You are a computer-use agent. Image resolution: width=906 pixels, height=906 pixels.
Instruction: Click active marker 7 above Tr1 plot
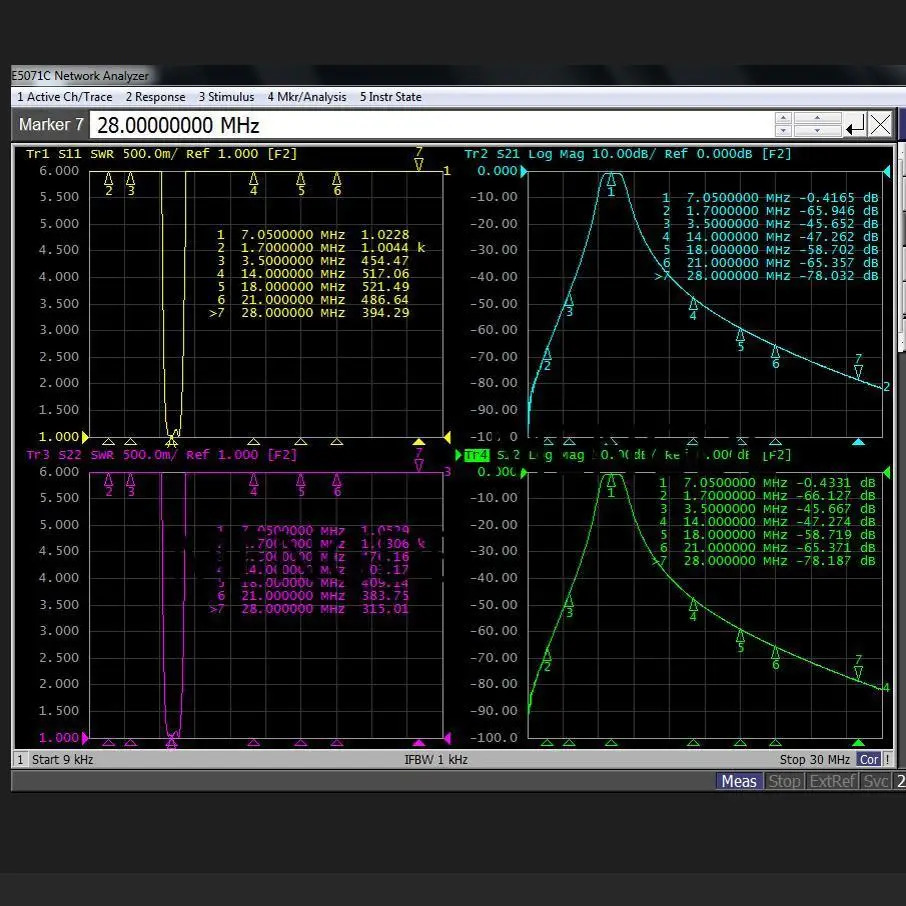(x=419, y=158)
